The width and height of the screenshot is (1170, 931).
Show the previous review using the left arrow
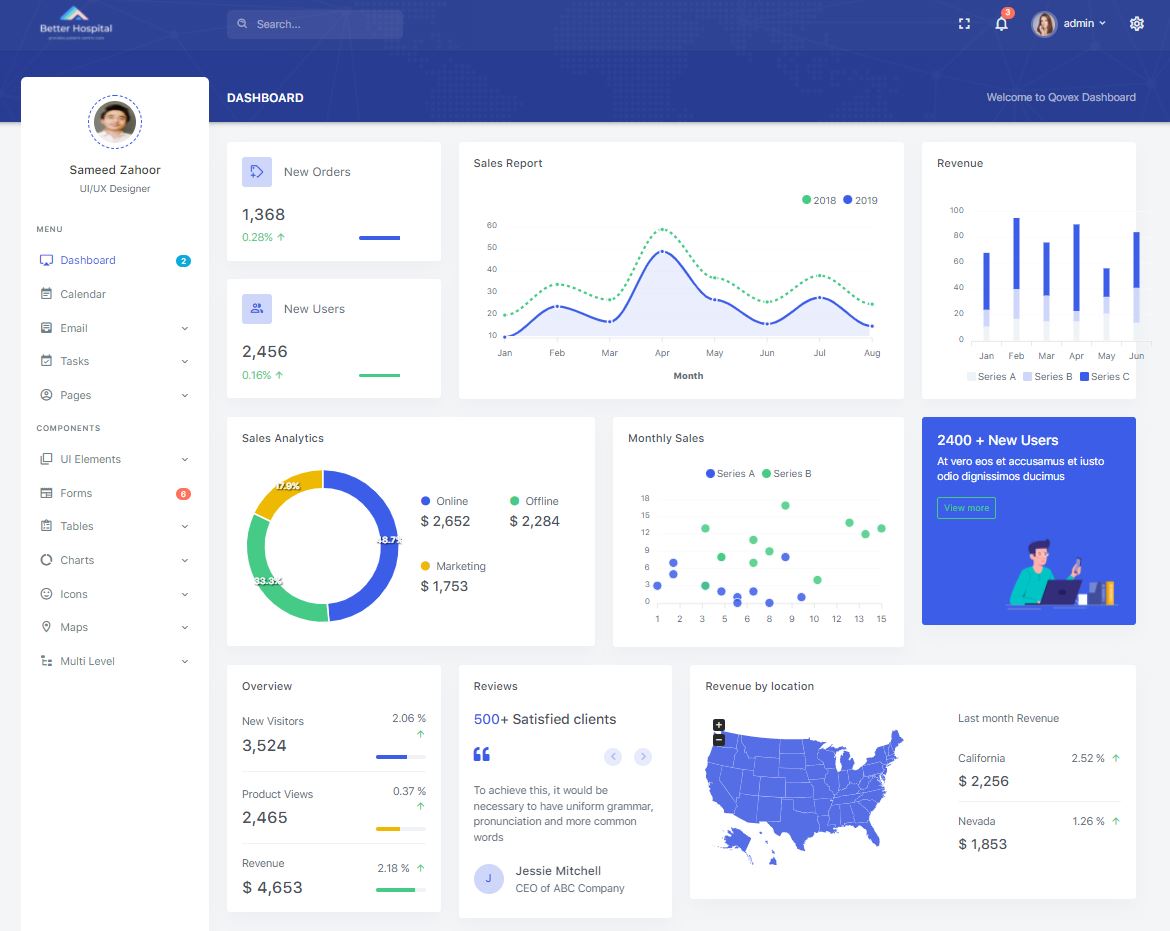pos(613,756)
